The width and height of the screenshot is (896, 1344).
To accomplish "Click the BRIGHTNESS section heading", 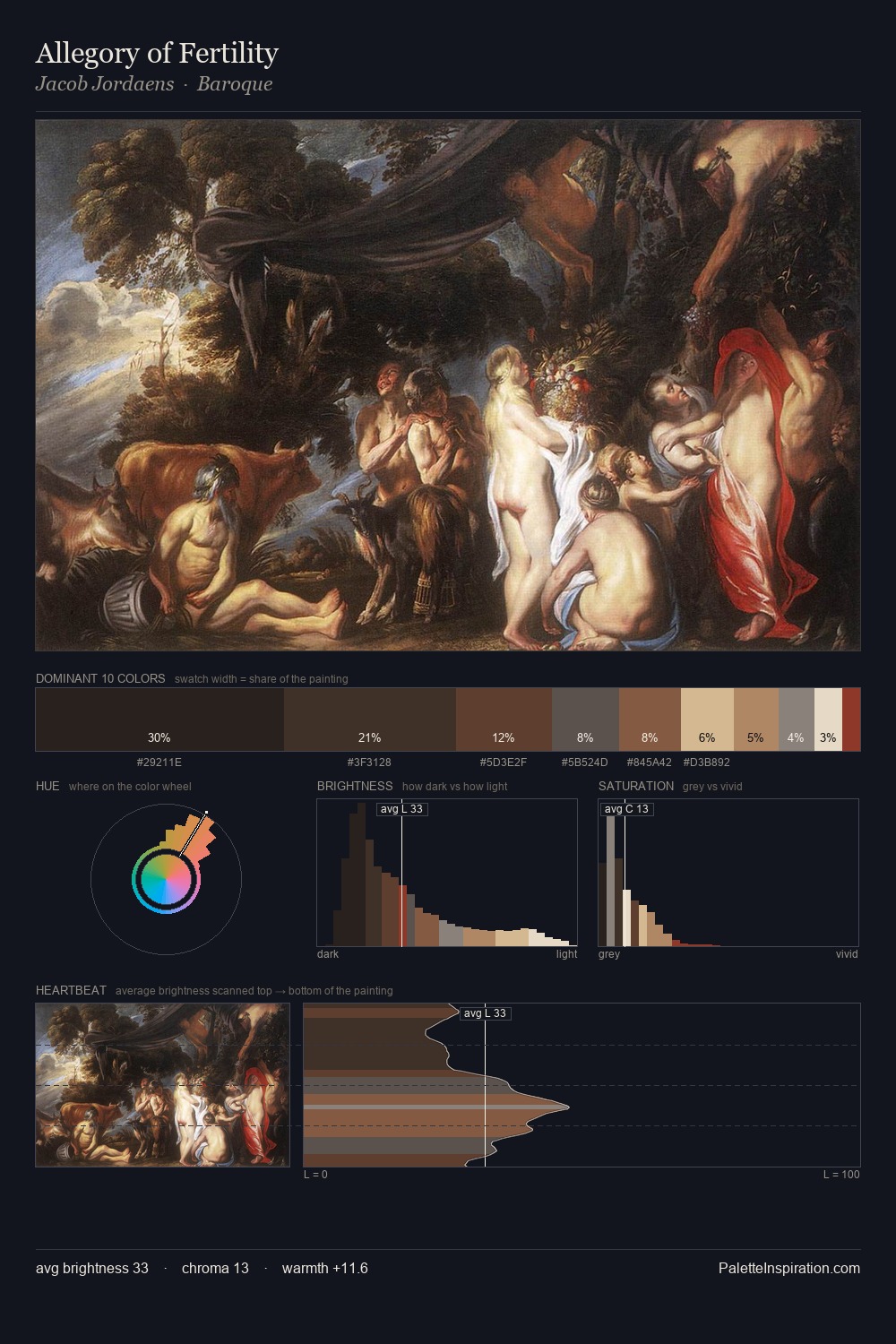I will (x=355, y=786).
